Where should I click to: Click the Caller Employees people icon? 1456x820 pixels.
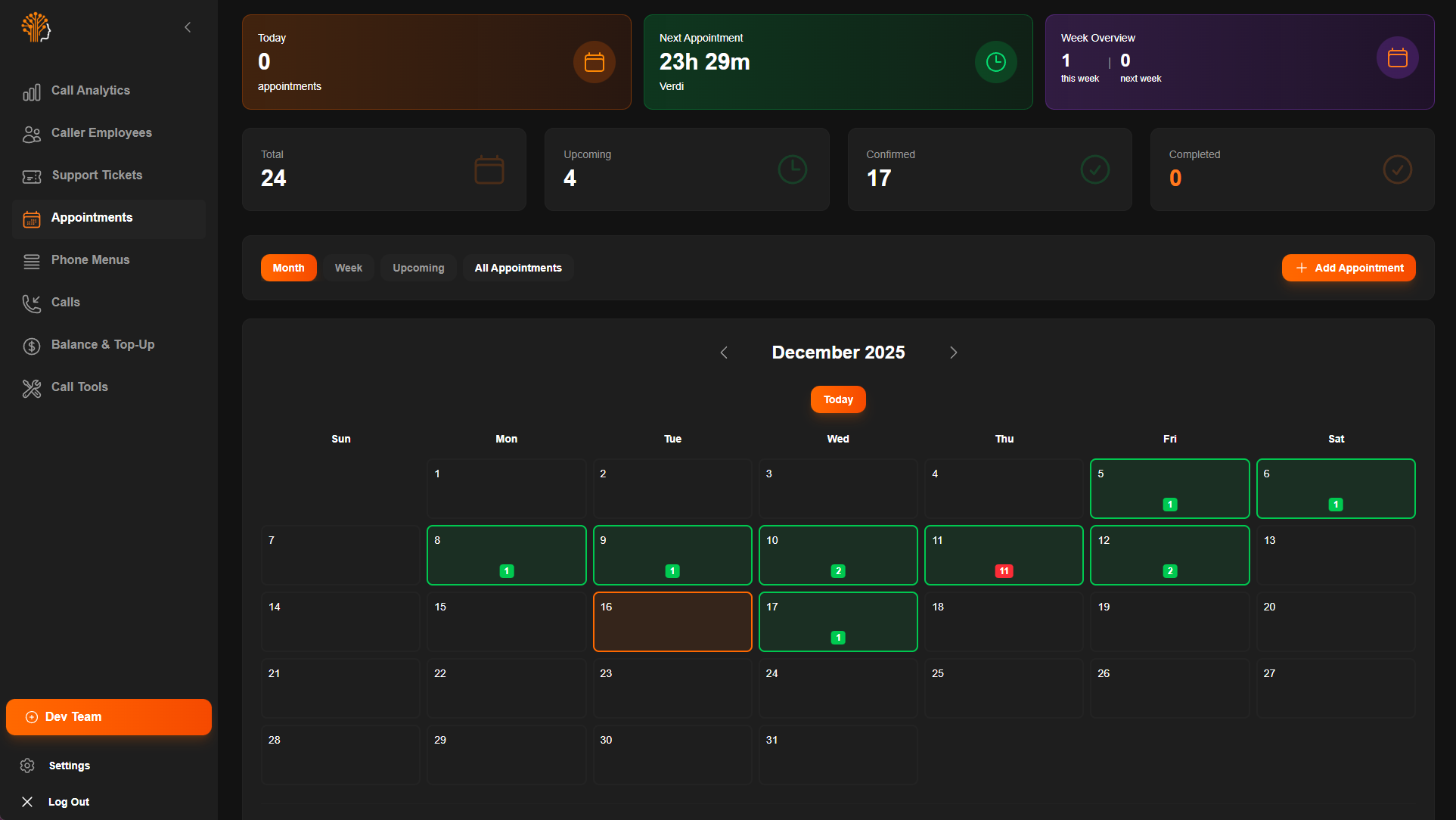[31, 134]
